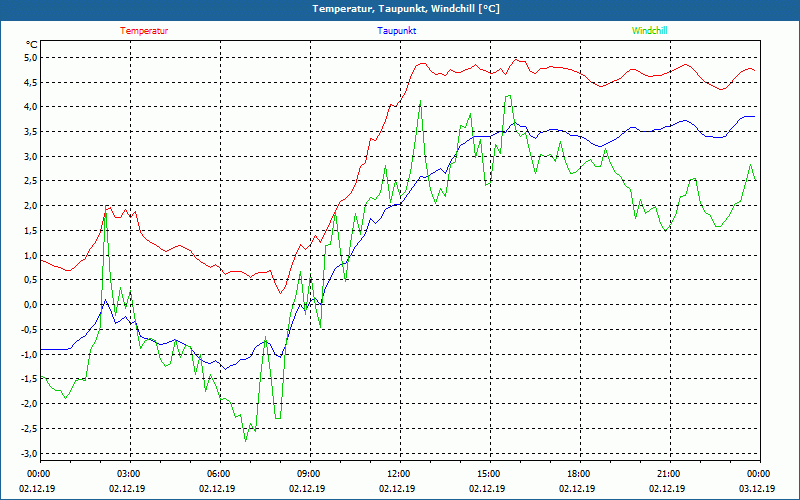
Task: Click the -2,5 y-axis value
Action: point(30,429)
